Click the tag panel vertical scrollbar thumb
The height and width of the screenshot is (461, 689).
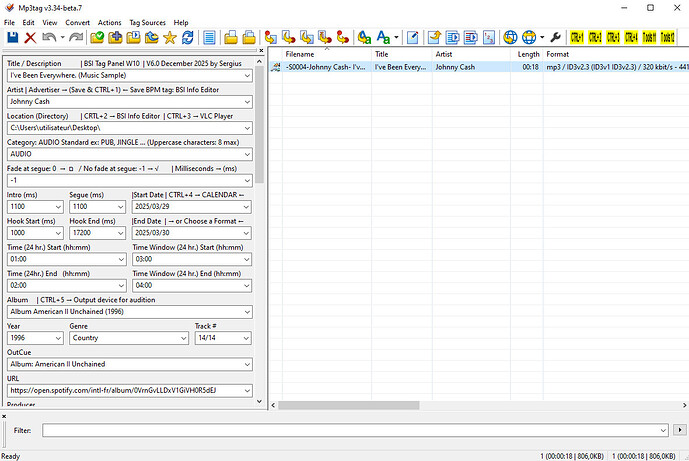click(x=259, y=125)
